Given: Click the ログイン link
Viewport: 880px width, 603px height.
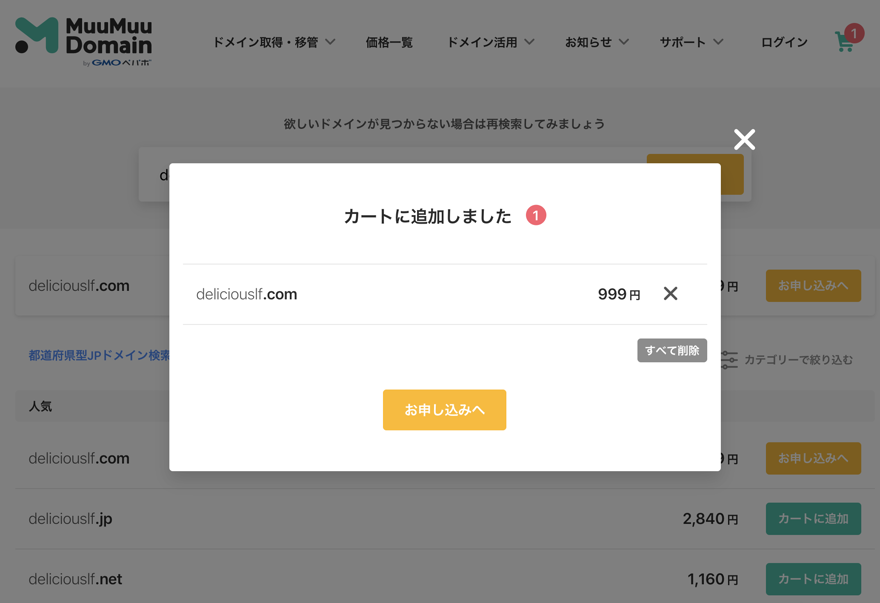Looking at the screenshot, I should click(x=784, y=42).
